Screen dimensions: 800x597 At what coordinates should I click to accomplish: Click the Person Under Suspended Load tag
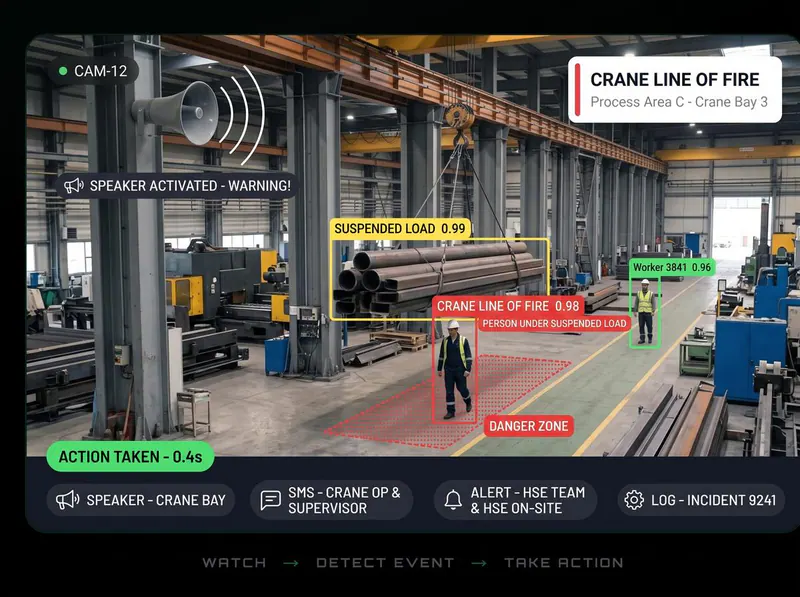coord(554,324)
